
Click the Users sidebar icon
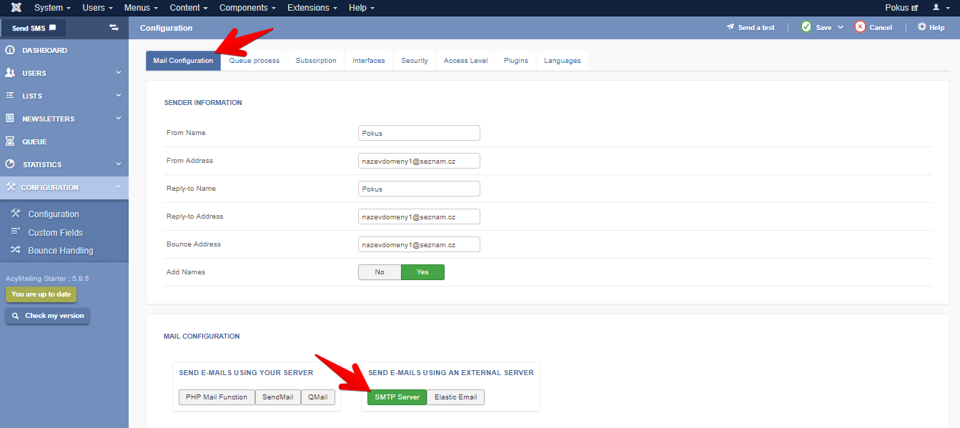[10, 73]
